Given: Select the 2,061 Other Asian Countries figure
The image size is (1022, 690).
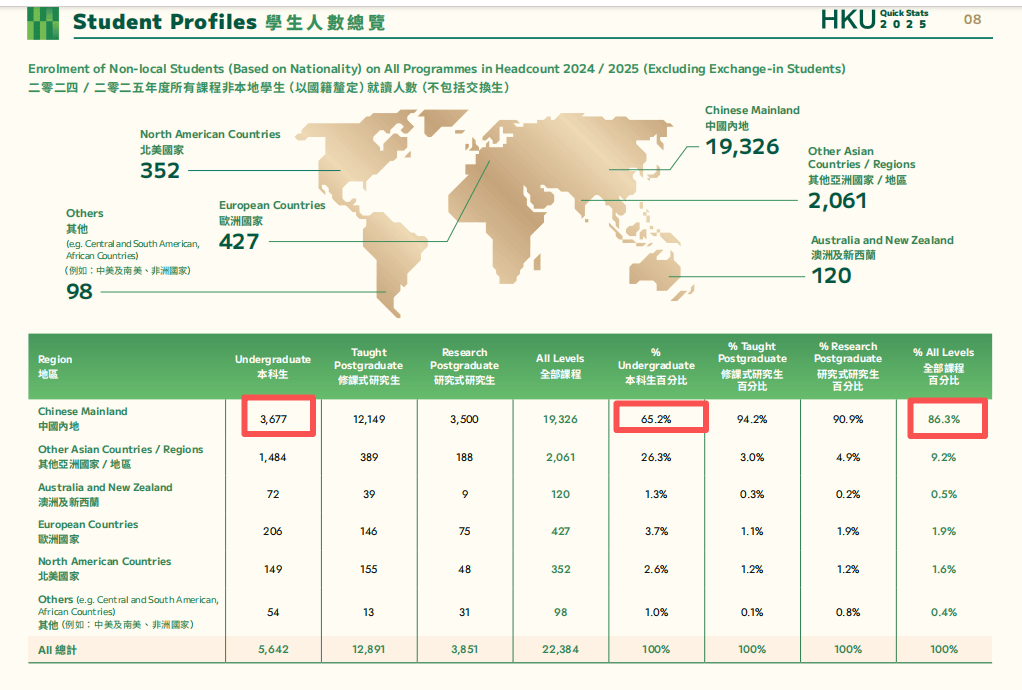Looking at the screenshot, I should coord(837,201).
